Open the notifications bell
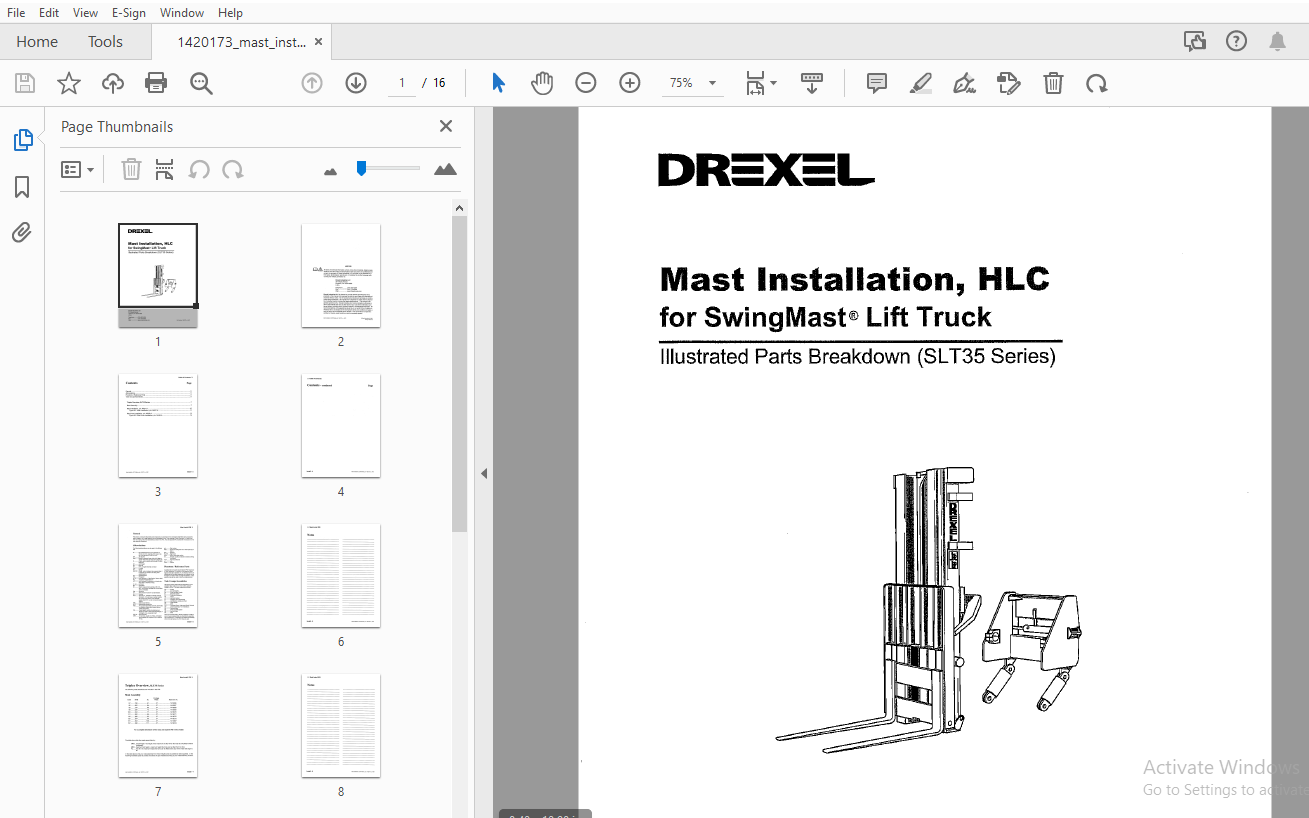Viewport: 1309px width, 818px height. point(1277,41)
